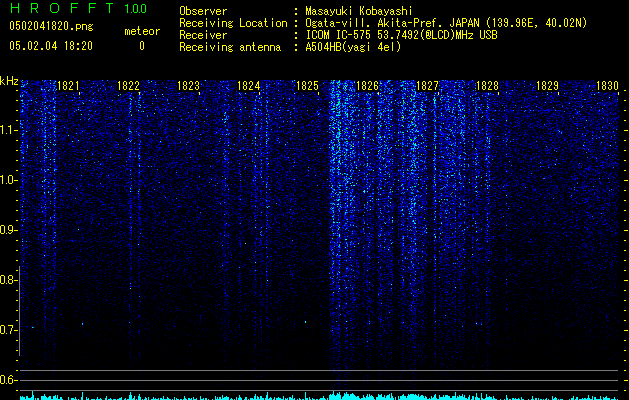Select the filename 0502041820.png
The image size is (629, 400).
(51, 26)
